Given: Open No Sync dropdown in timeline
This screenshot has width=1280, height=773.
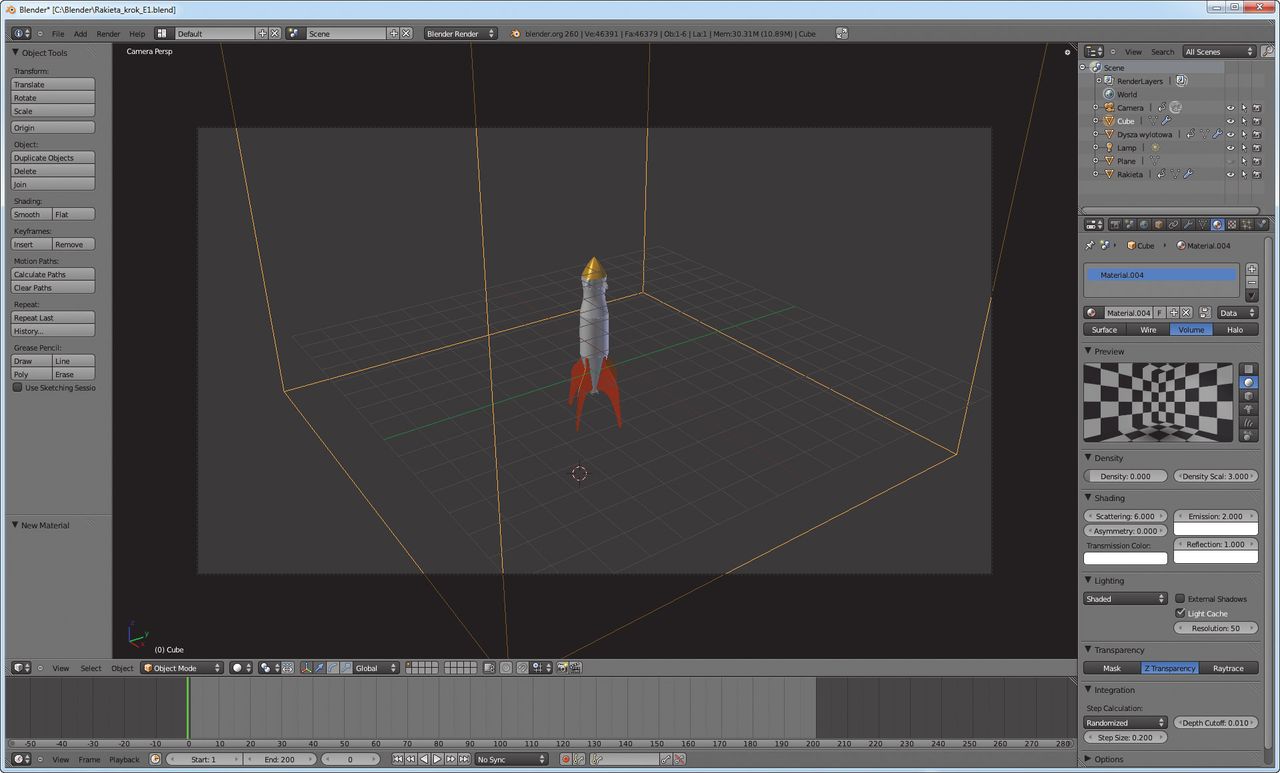Looking at the screenshot, I should pyautogui.click(x=511, y=759).
